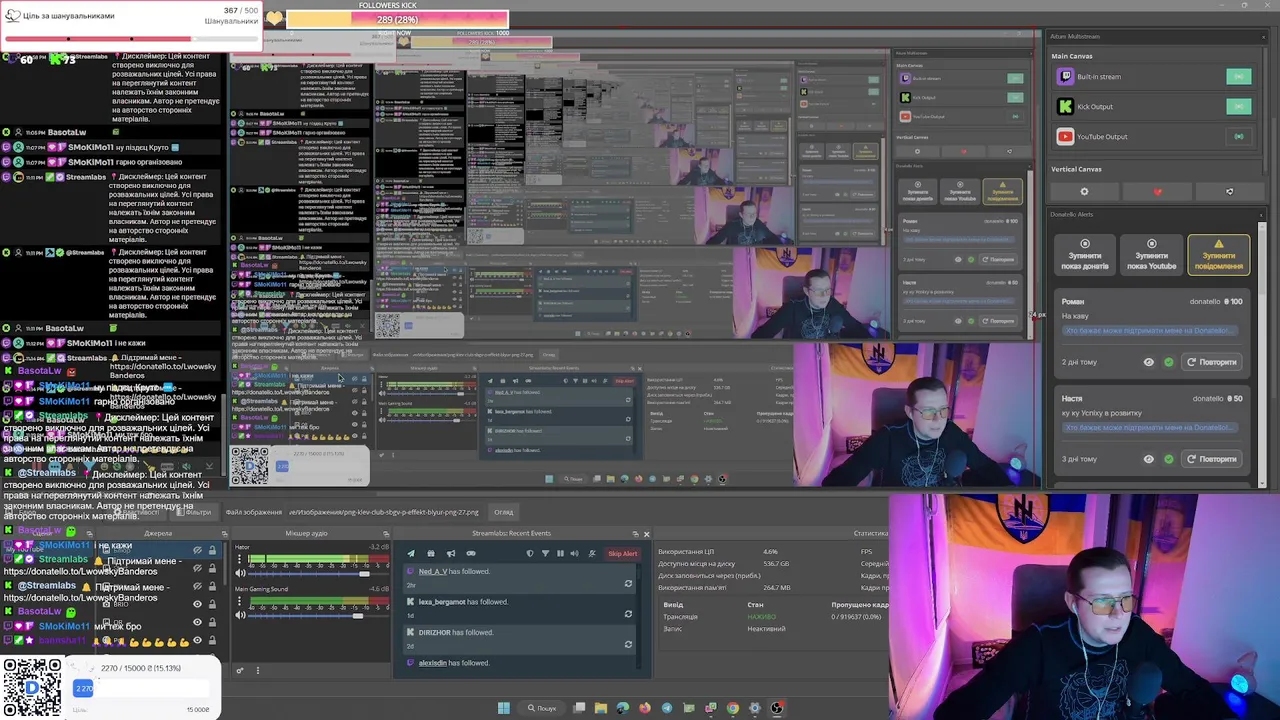
Task: Replay the lexa_bergamot follow event
Action: tap(628, 614)
